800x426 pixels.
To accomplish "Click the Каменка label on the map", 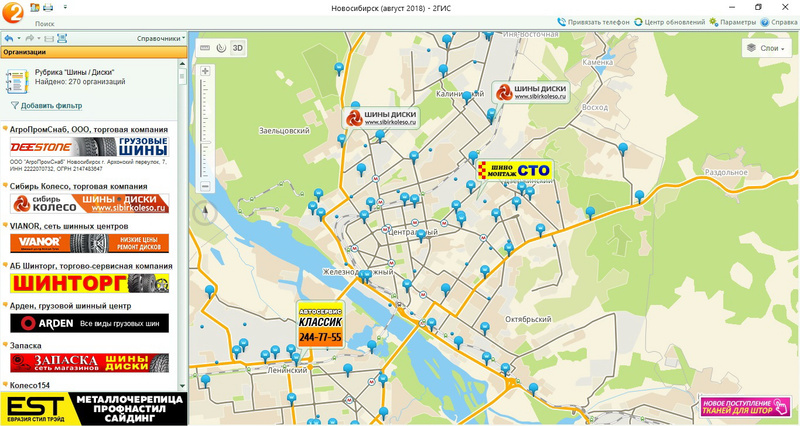I will 597,62.
